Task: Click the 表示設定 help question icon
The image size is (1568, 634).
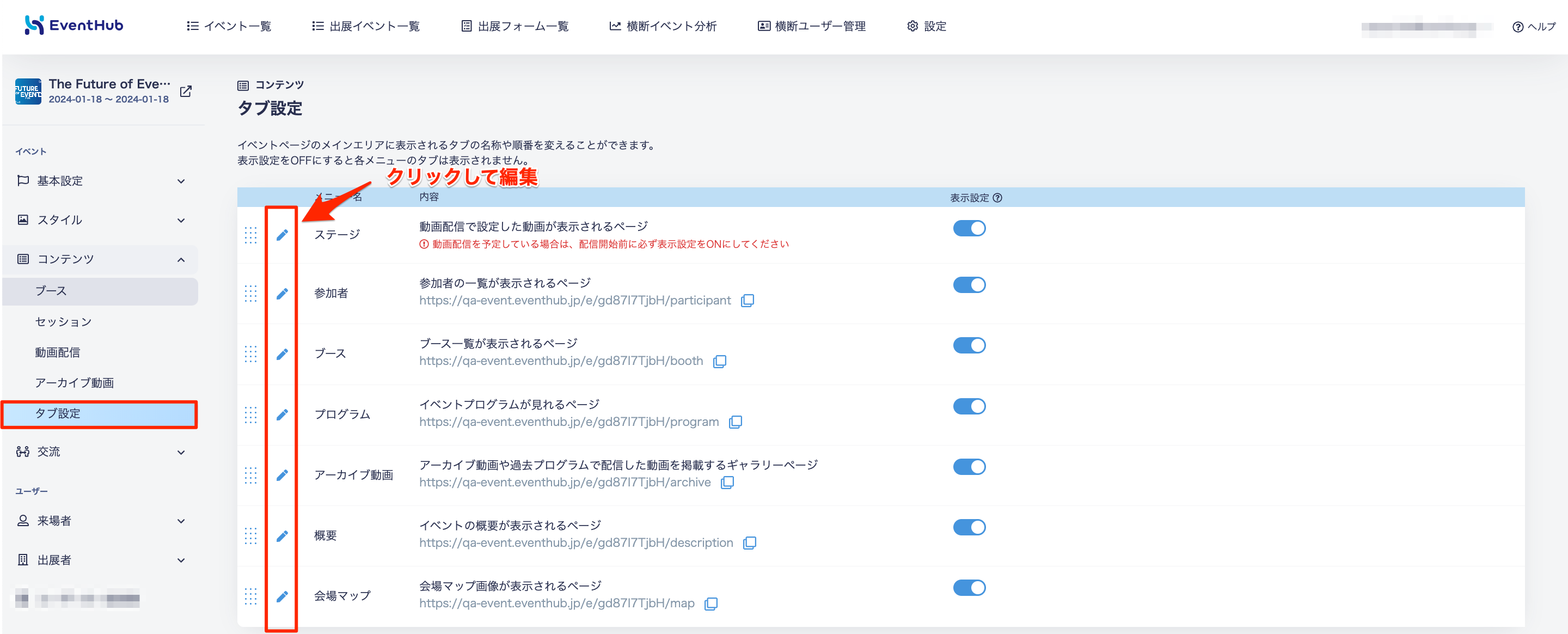Action: pyautogui.click(x=997, y=197)
